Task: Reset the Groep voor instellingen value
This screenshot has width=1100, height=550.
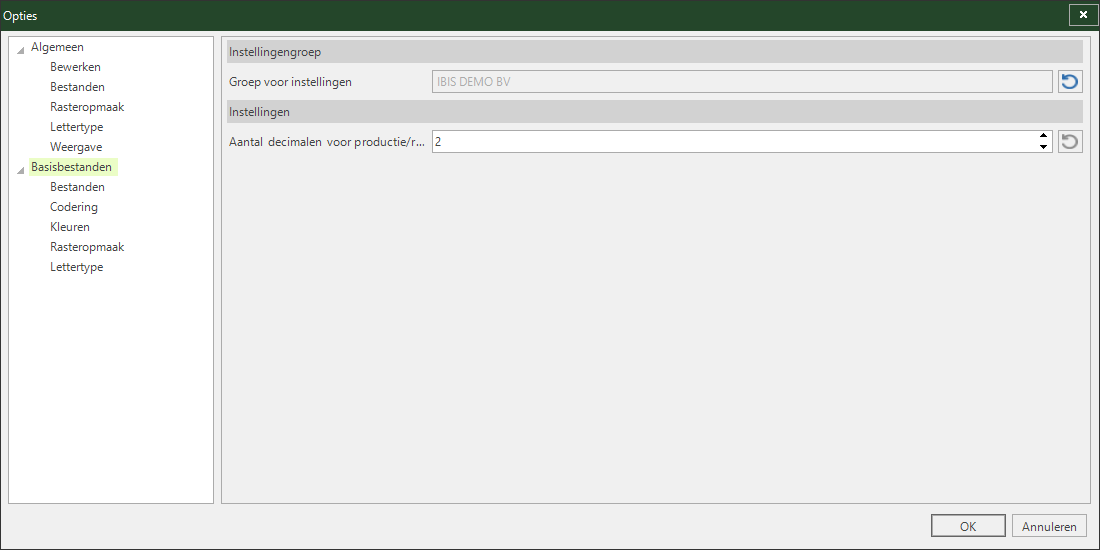Action: (x=1070, y=82)
